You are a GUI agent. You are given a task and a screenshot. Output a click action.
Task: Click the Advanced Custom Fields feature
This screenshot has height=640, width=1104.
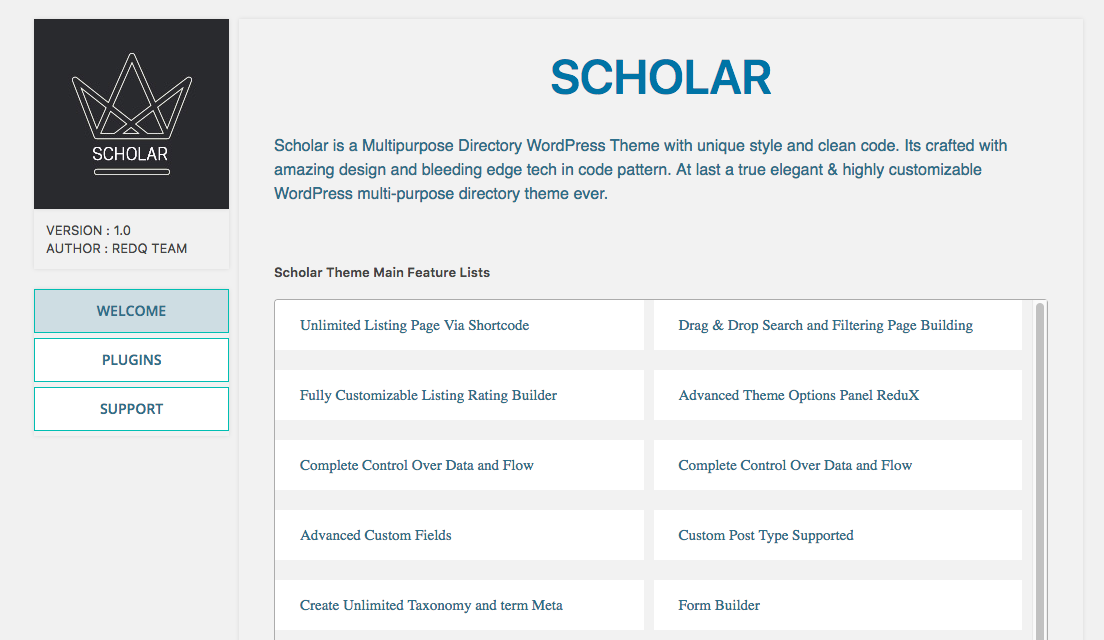375,536
